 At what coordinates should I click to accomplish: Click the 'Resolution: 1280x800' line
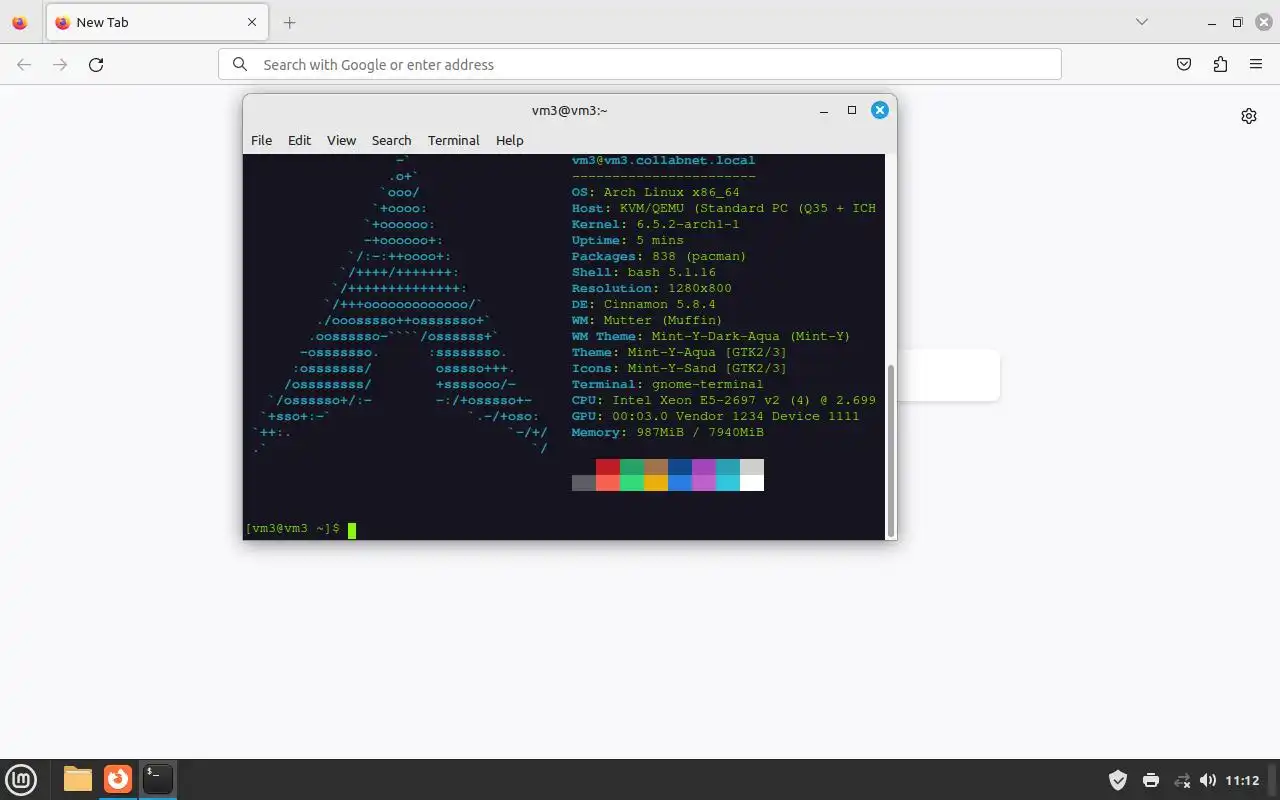[x=652, y=288]
